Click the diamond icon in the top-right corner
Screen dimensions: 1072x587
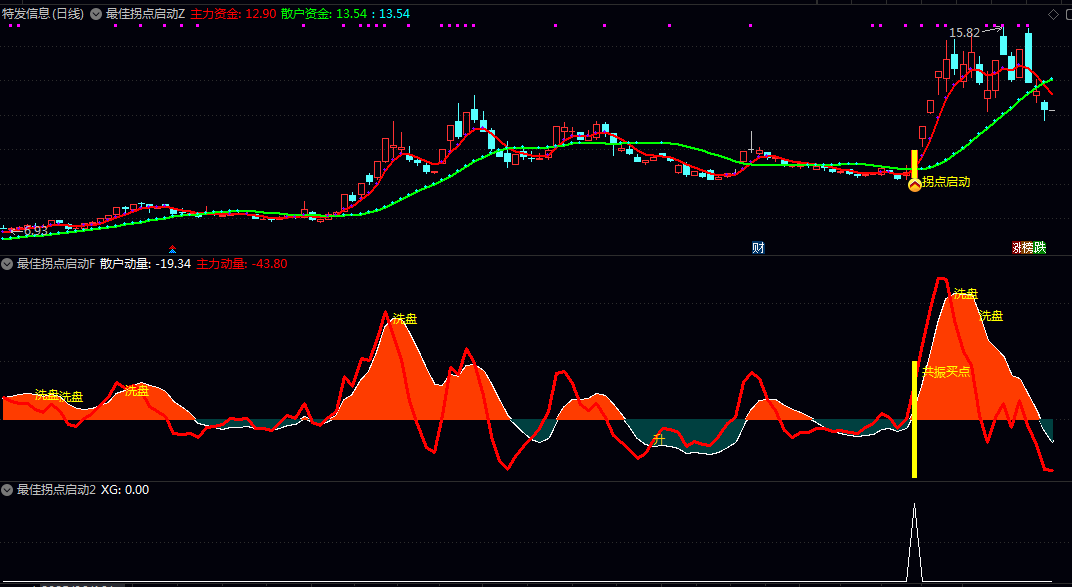click(x=1054, y=14)
